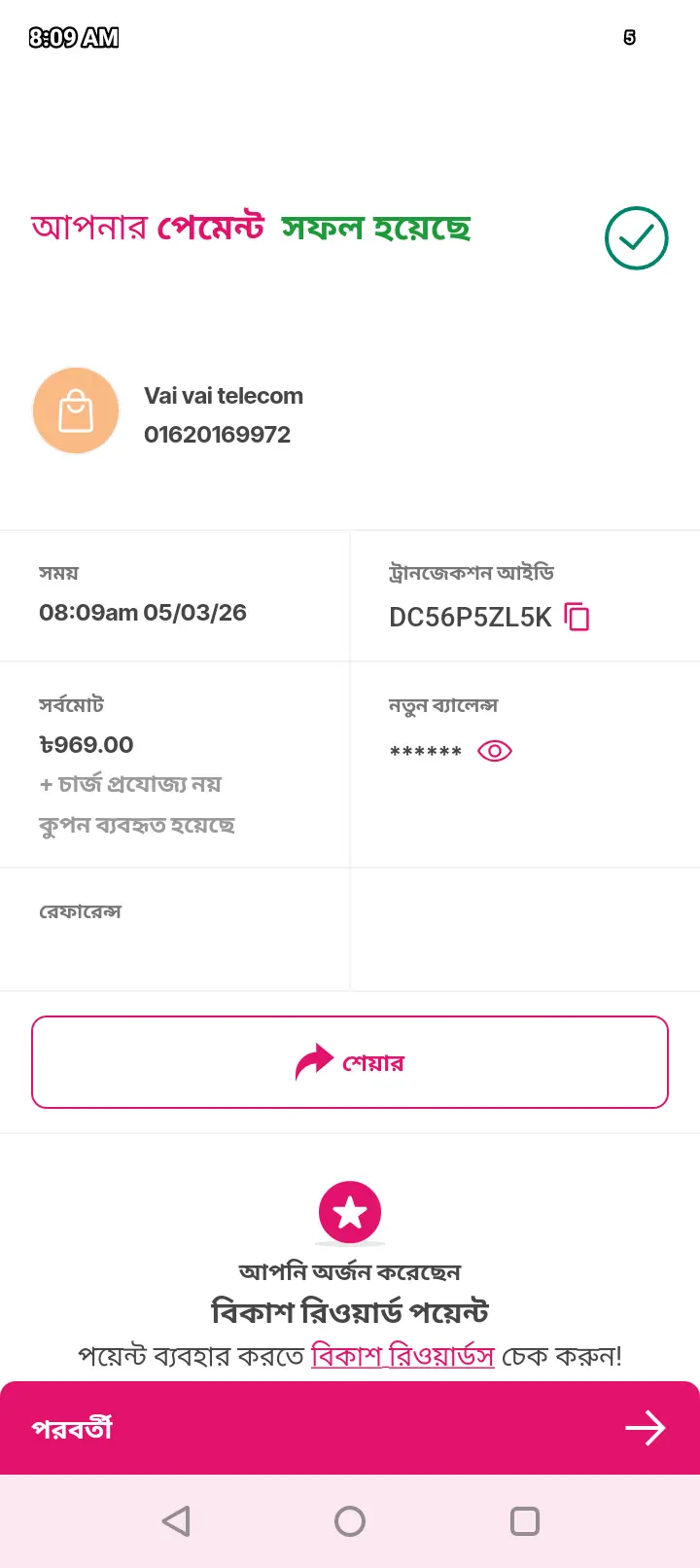Show hidden new balance with eye icon
Screen dimensions: 700x1568
click(495, 751)
